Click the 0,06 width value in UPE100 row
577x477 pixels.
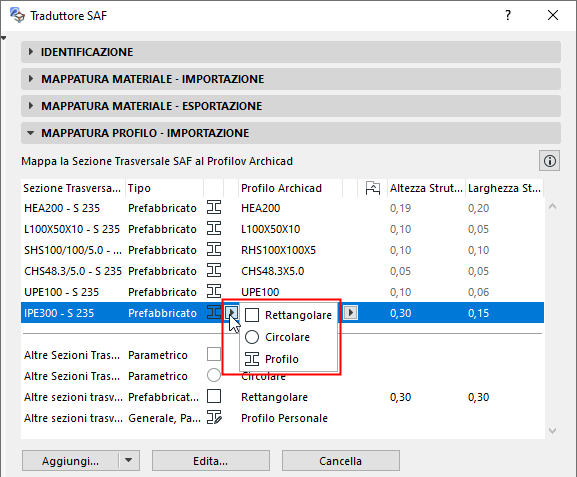[x=478, y=292]
